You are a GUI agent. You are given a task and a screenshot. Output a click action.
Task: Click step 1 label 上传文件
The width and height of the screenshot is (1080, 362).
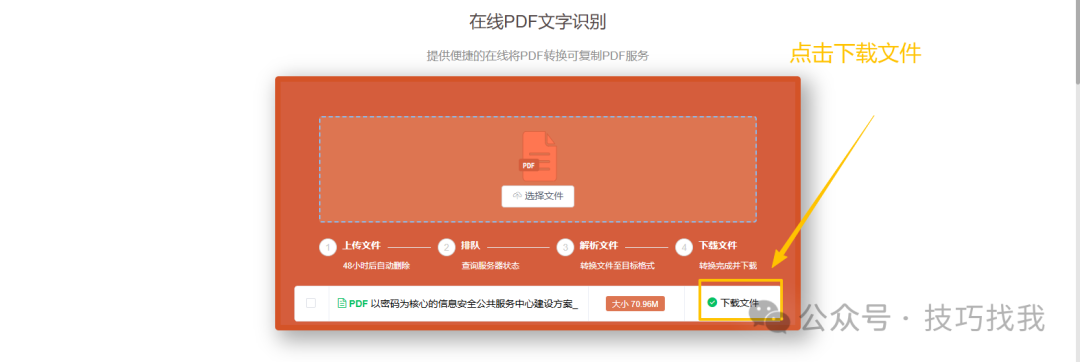point(362,245)
